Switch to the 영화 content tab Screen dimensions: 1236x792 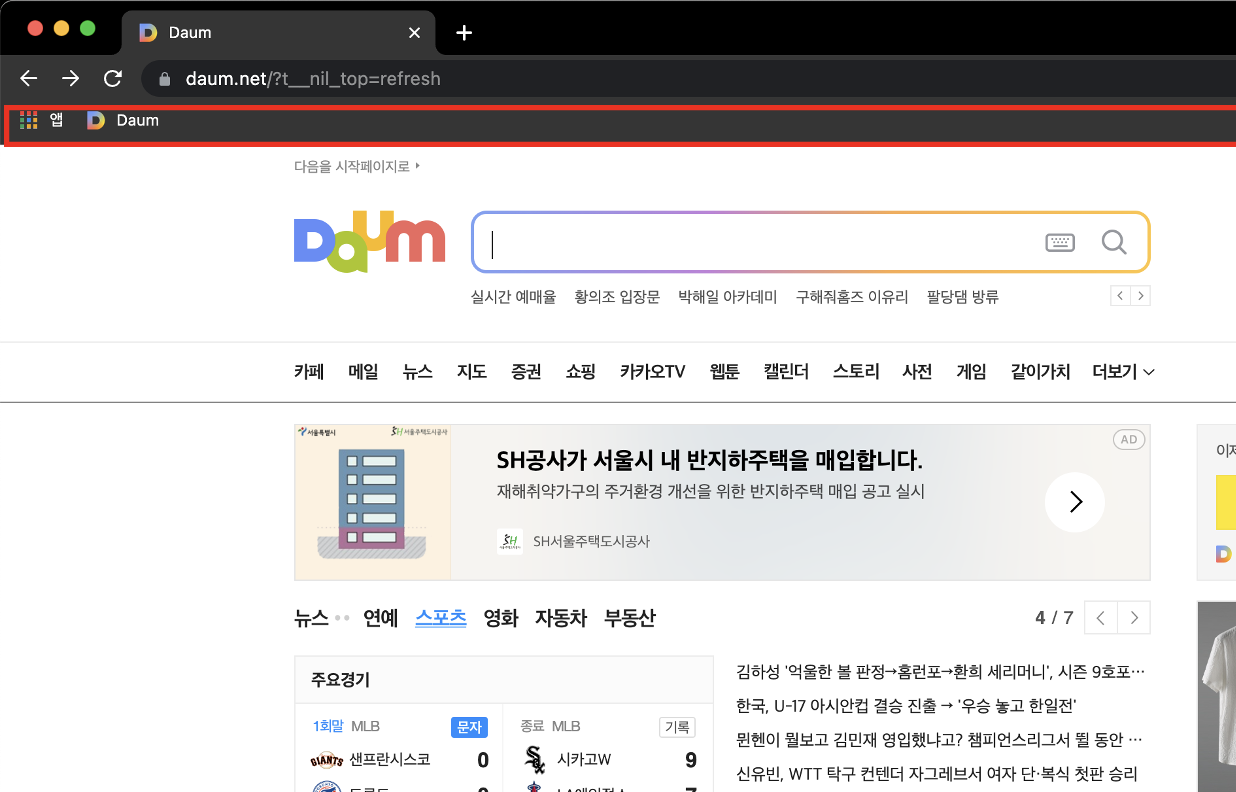(501, 618)
